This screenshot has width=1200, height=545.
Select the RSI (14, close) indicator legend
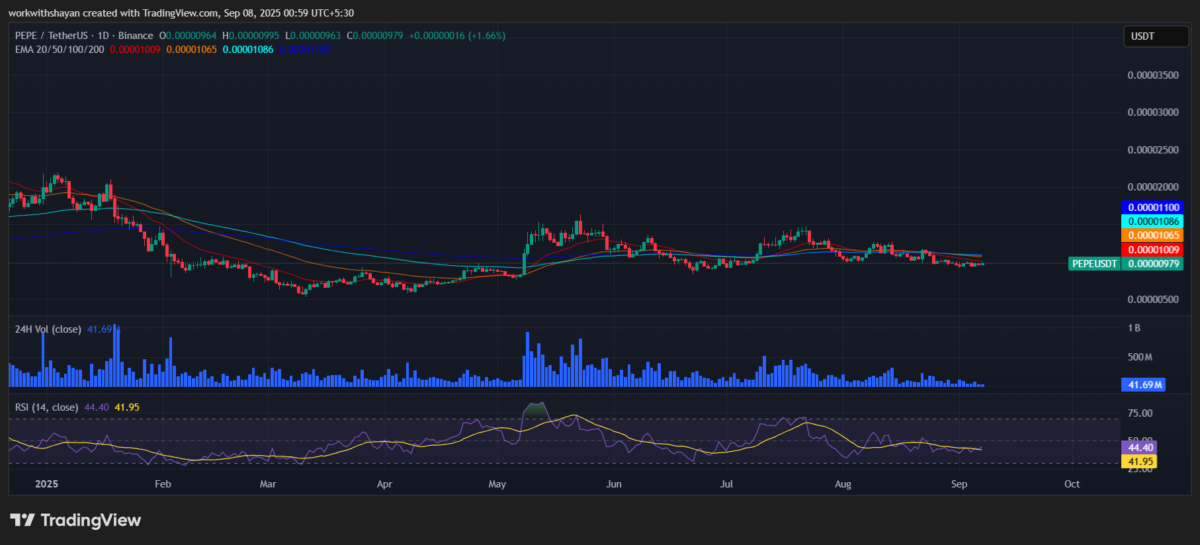pyautogui.click(x=46, y=407)
